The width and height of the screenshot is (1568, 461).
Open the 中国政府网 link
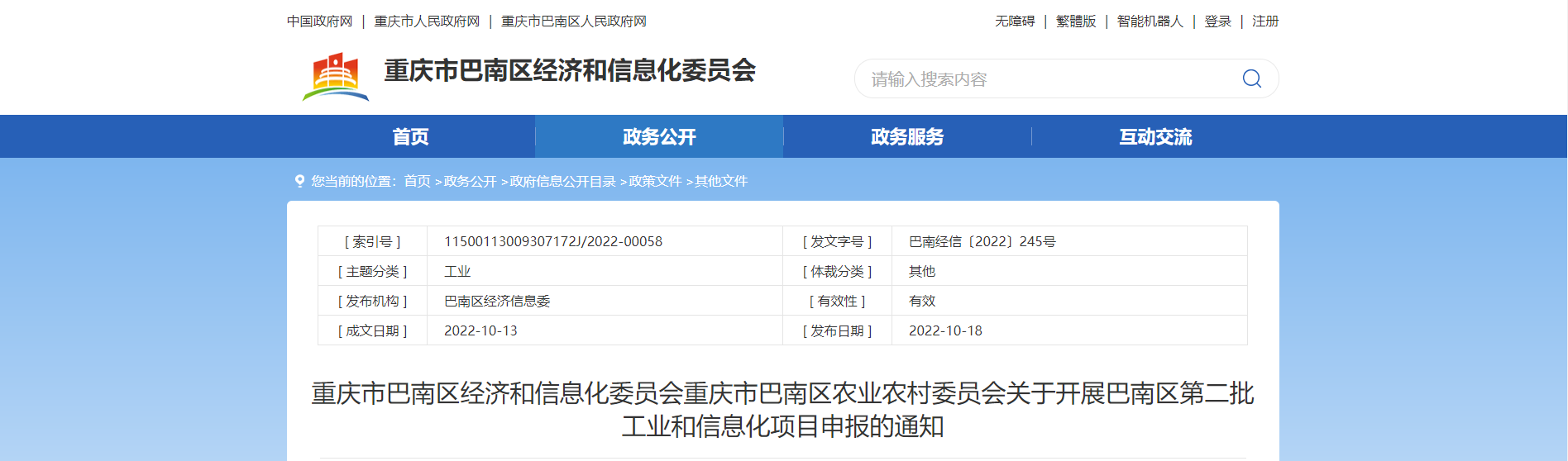click(320, 21)
